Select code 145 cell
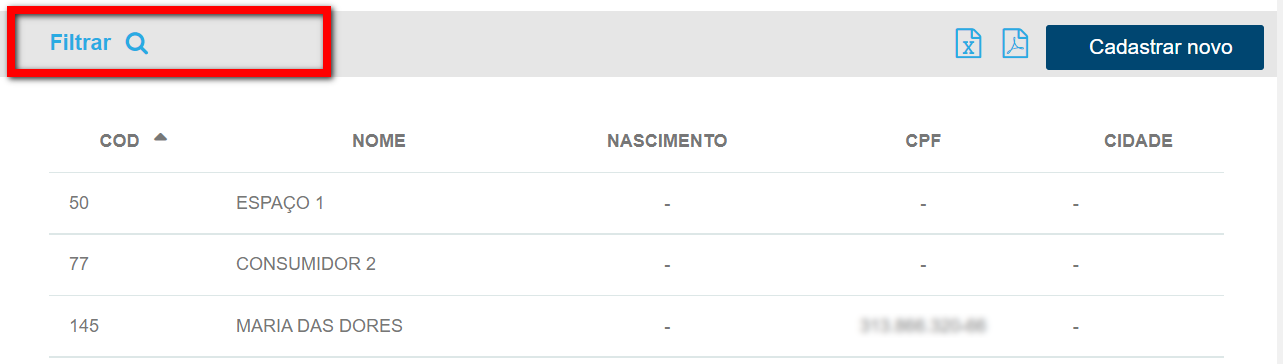This screenshot has width=1283, height=364. pyautogui.click(x=83, y=326)
